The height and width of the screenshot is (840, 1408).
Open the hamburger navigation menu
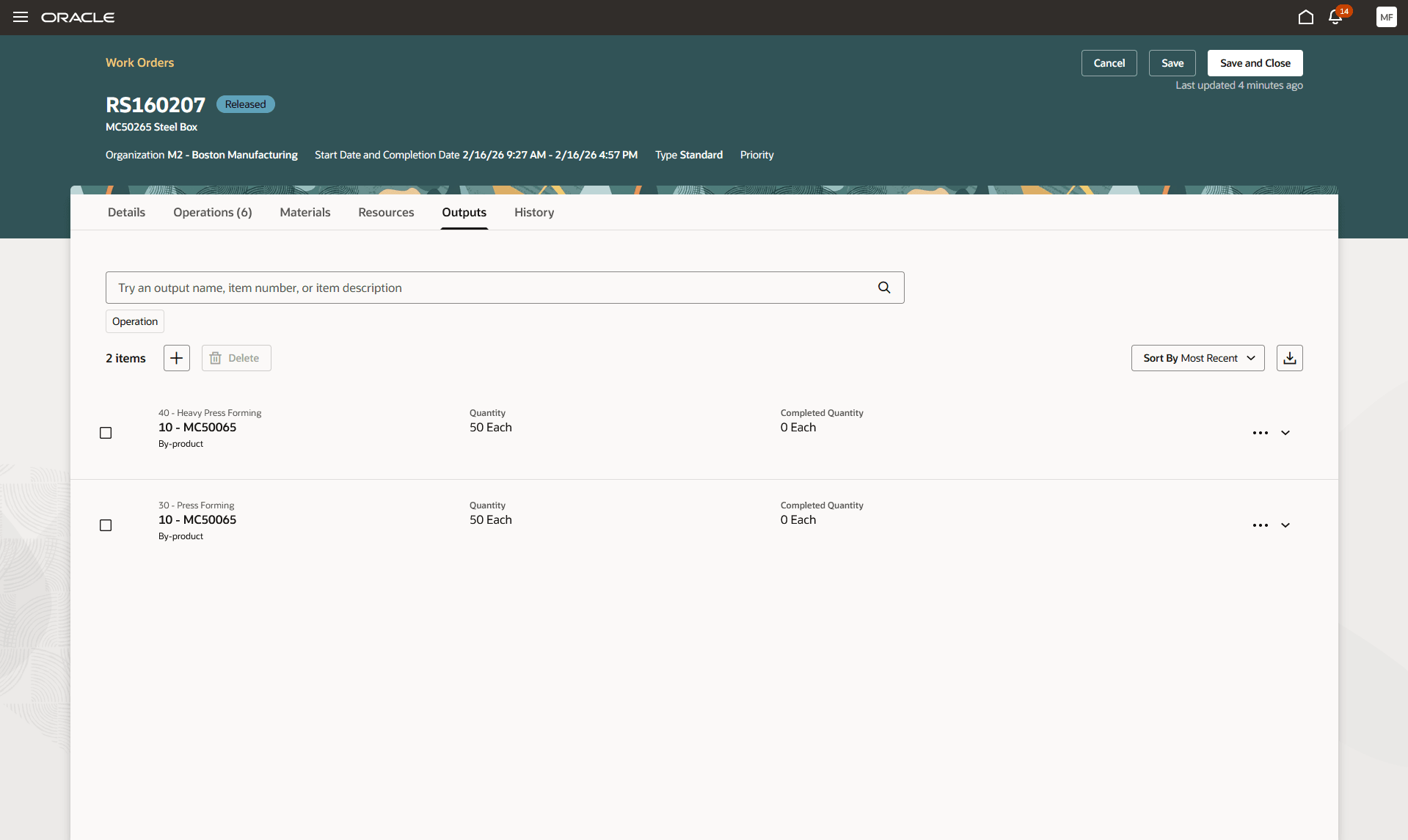point(21,17)
